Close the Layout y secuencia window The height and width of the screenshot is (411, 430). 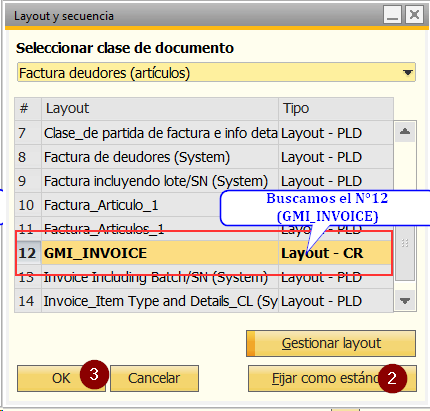point(414,15)
